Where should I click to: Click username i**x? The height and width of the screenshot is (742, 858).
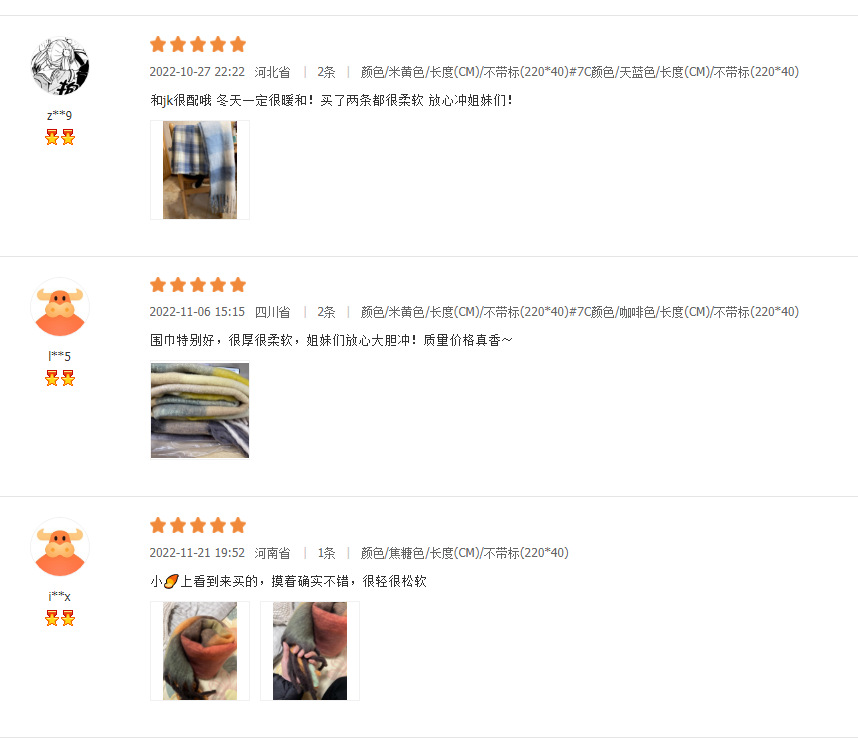60,596
